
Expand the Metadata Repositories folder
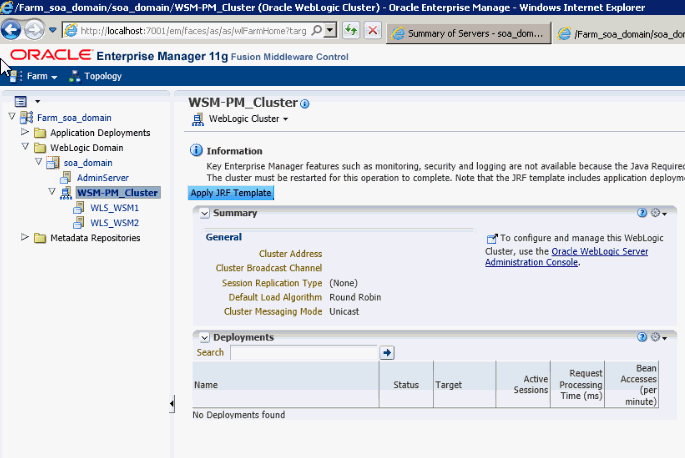(25, 237)
